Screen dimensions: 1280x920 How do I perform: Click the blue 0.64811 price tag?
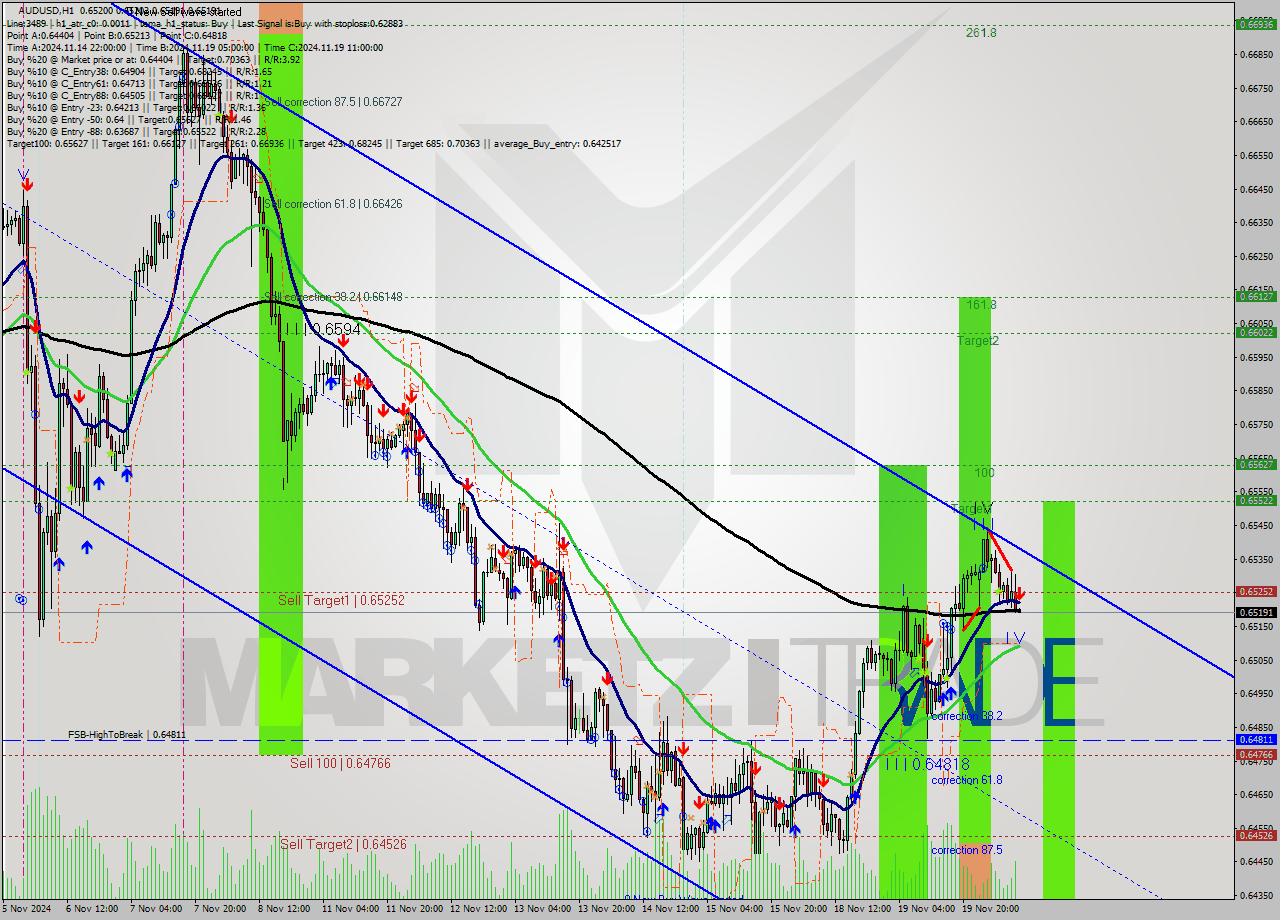click(1256, 740)
